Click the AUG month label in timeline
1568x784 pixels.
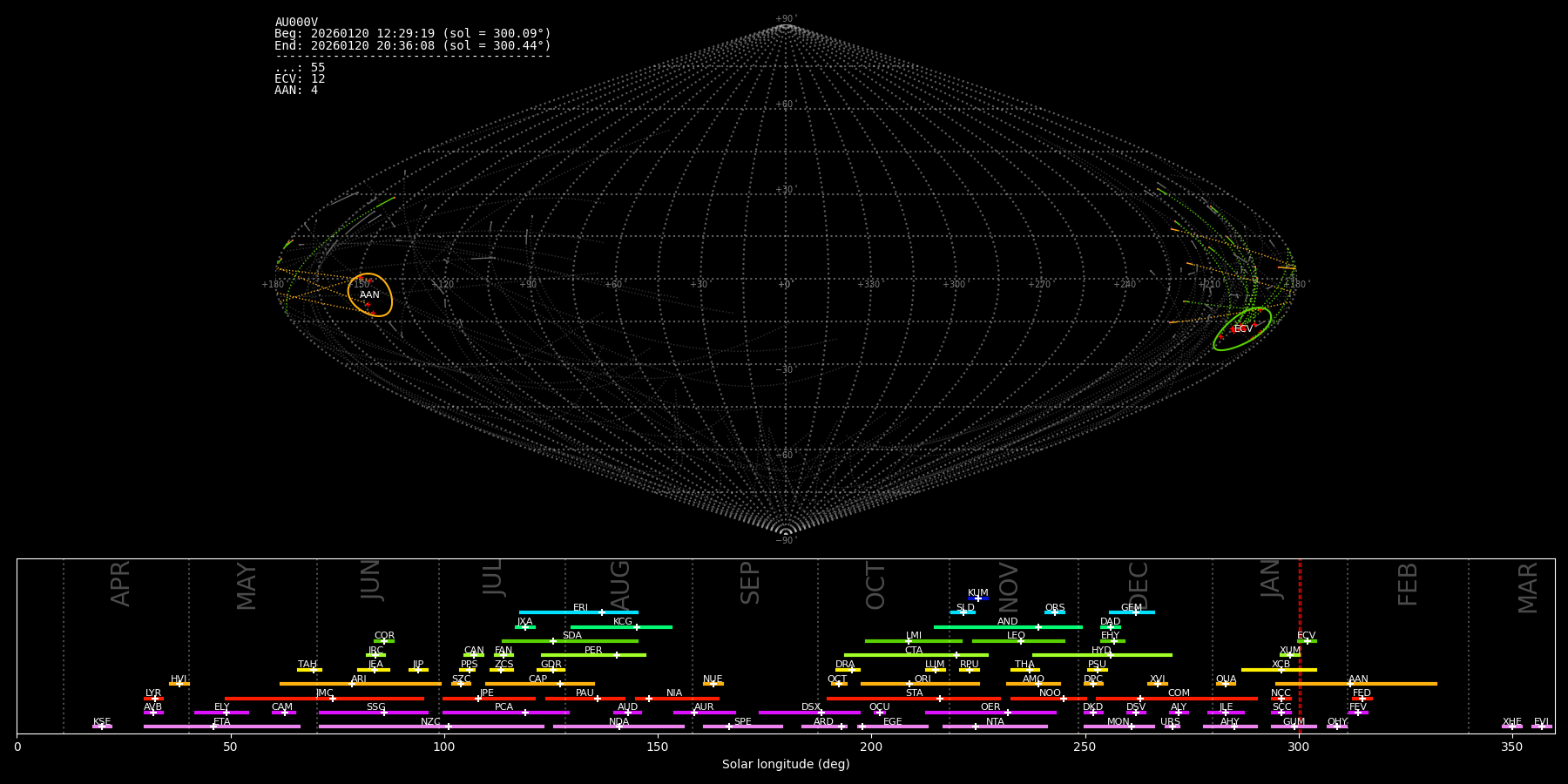(620, 585)
